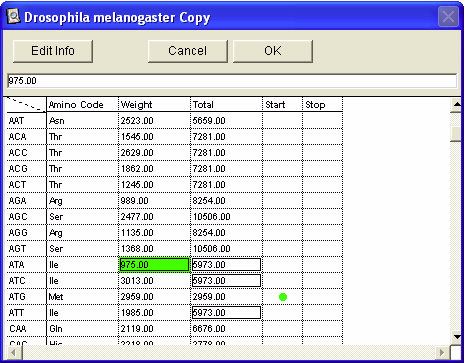Select the AGT row header
This screenshot has width=465, height=363.
pyautogui.click(x=26, y=249)
